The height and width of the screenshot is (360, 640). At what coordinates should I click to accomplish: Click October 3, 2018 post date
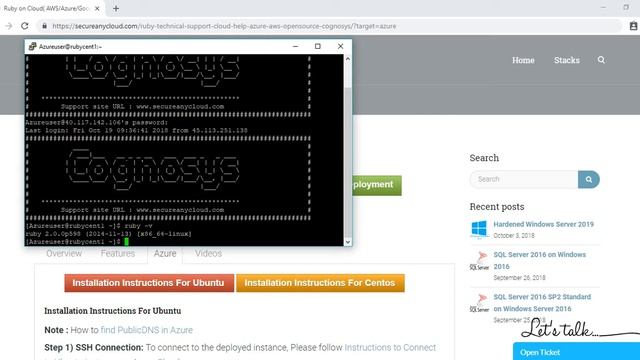coord(514,236)
